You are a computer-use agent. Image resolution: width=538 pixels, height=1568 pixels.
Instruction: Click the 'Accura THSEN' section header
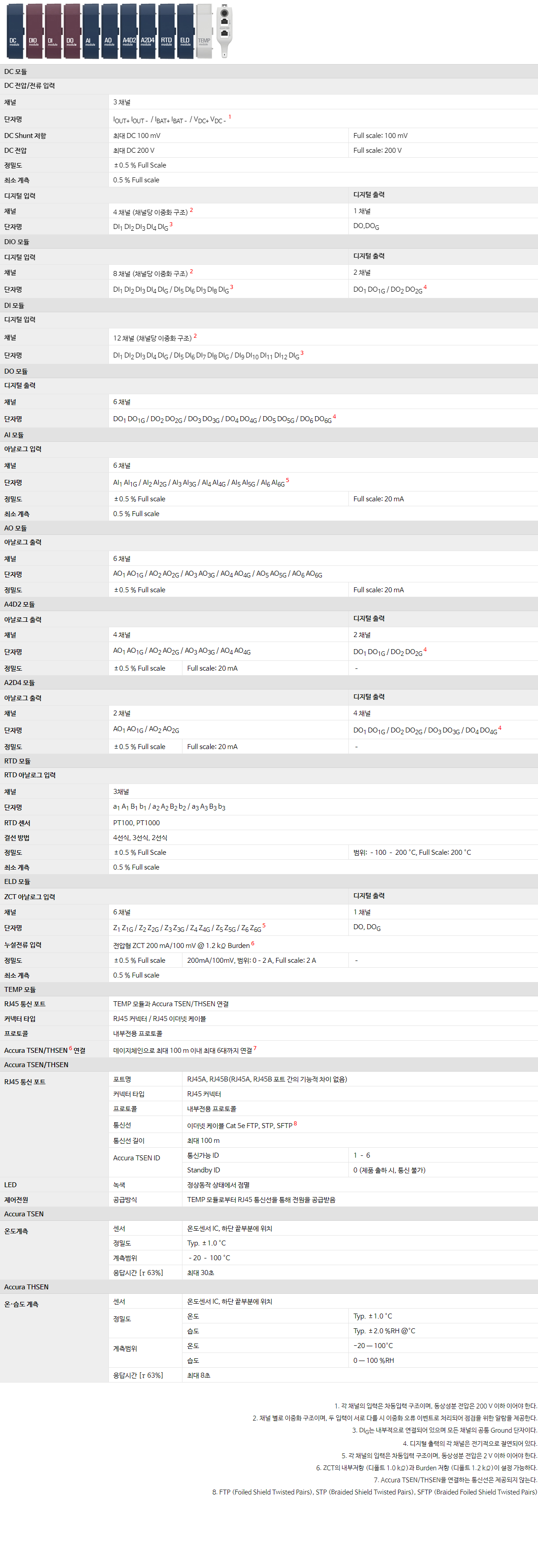(269, 1287)
